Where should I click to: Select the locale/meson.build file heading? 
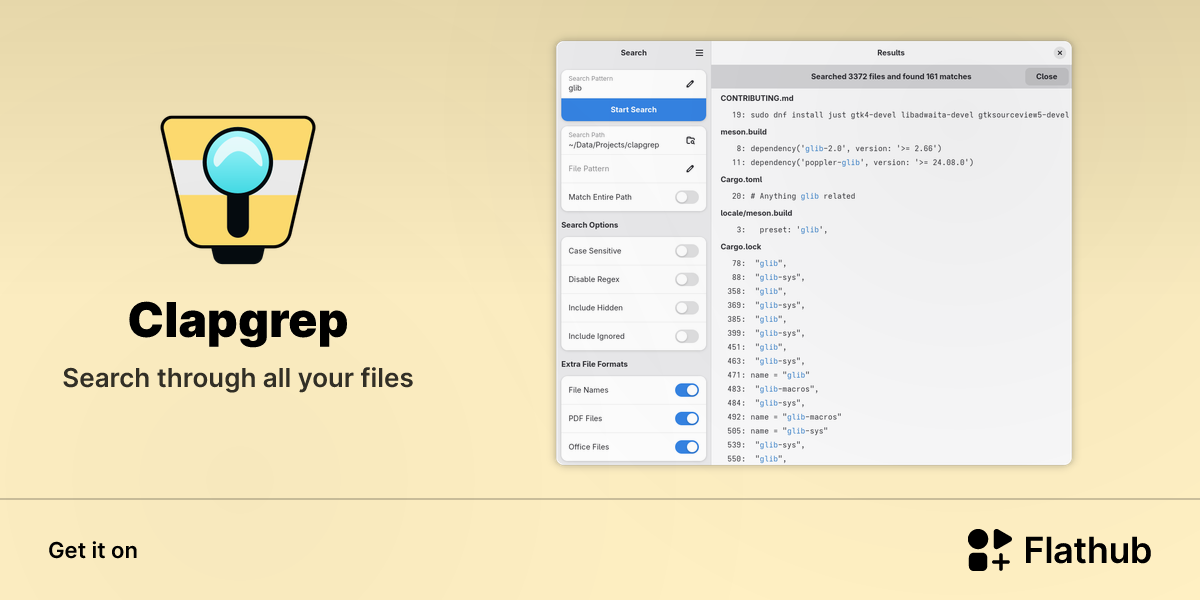coord(756,213)
